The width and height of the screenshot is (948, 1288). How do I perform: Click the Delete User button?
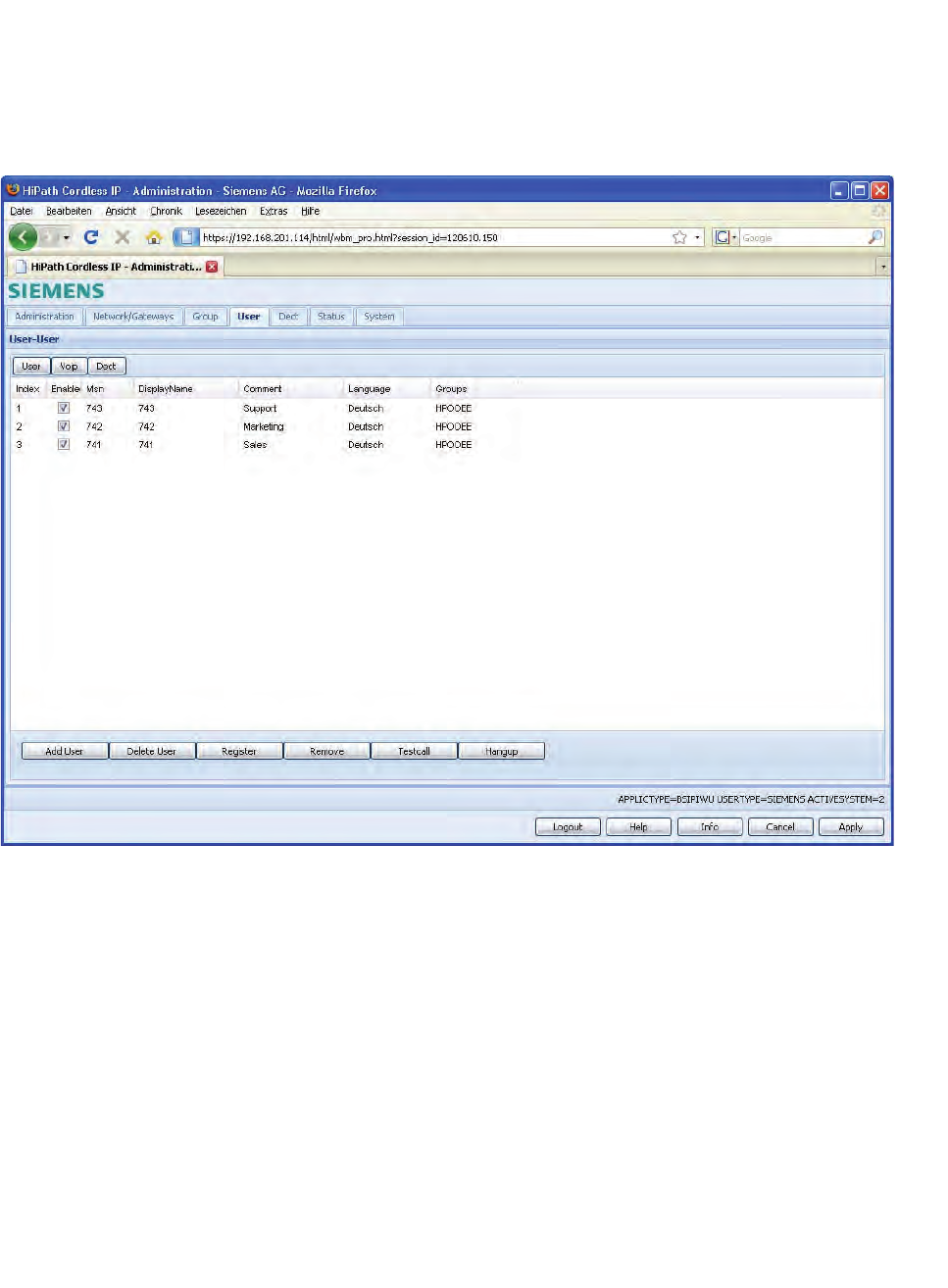pos(152,752)
